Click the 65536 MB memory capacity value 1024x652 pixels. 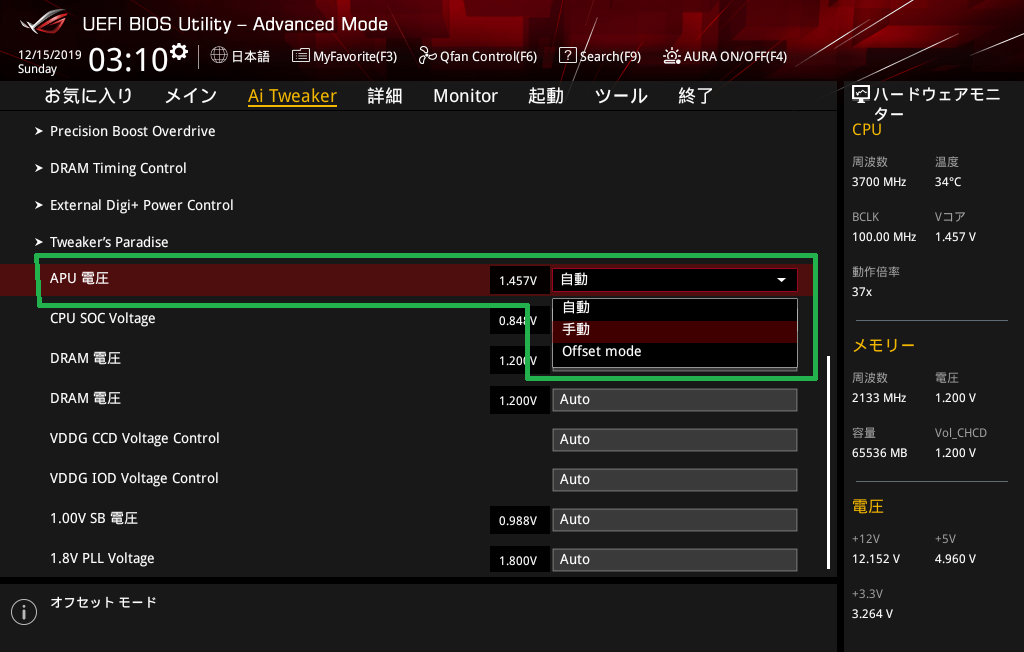880,453
